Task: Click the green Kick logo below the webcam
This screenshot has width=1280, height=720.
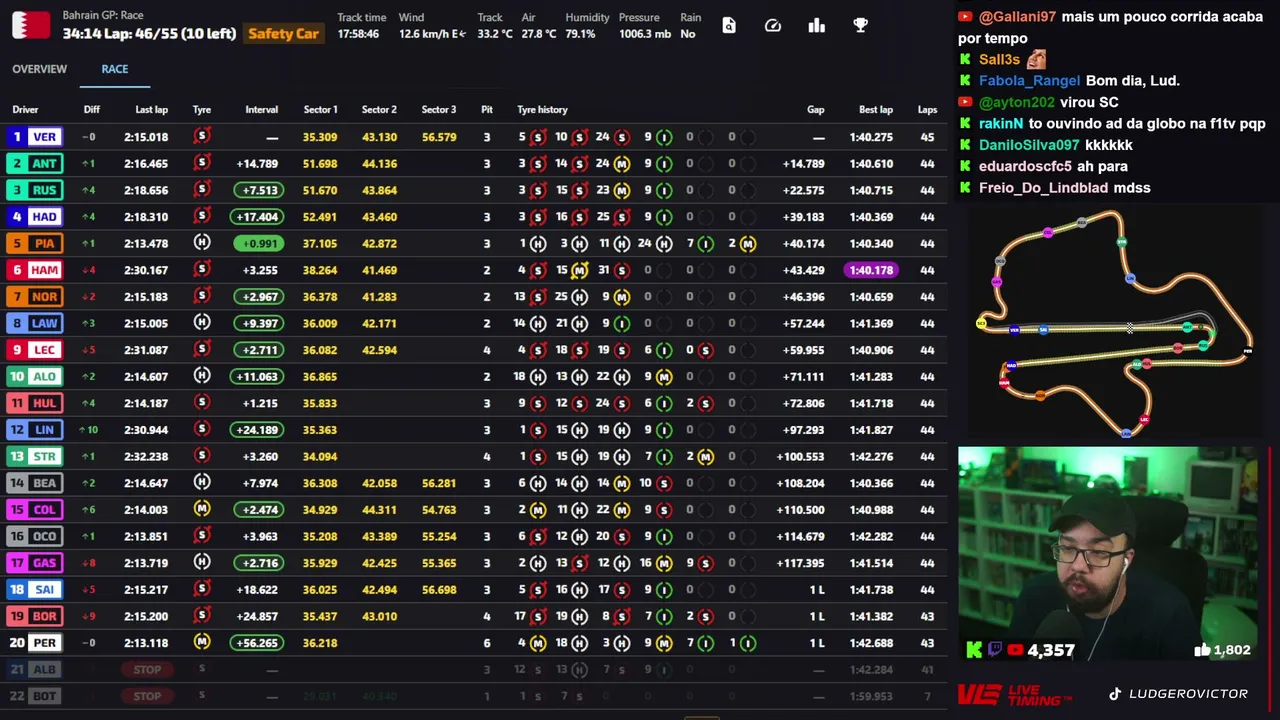Action: click(x=974, y=650)
